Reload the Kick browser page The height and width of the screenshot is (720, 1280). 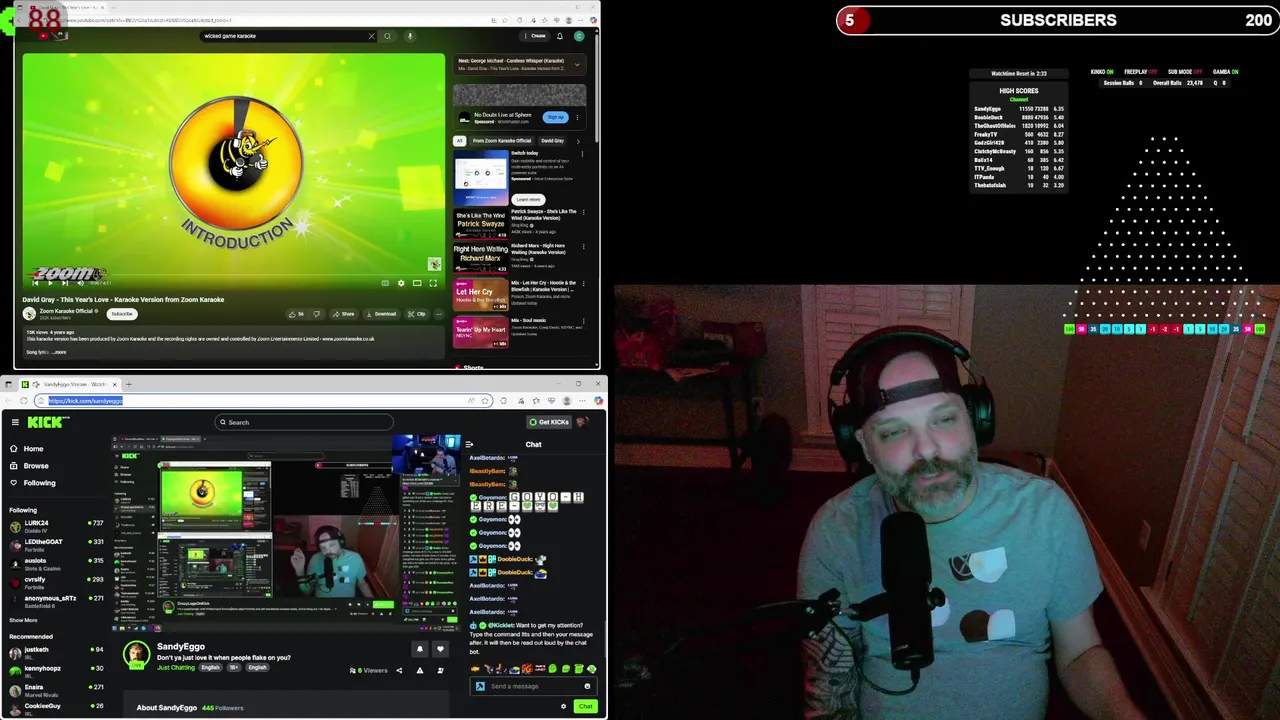[24, 401]
